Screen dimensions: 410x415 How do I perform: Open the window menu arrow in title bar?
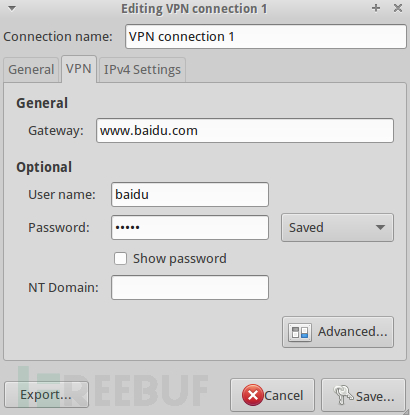click(x=12, y=9)
